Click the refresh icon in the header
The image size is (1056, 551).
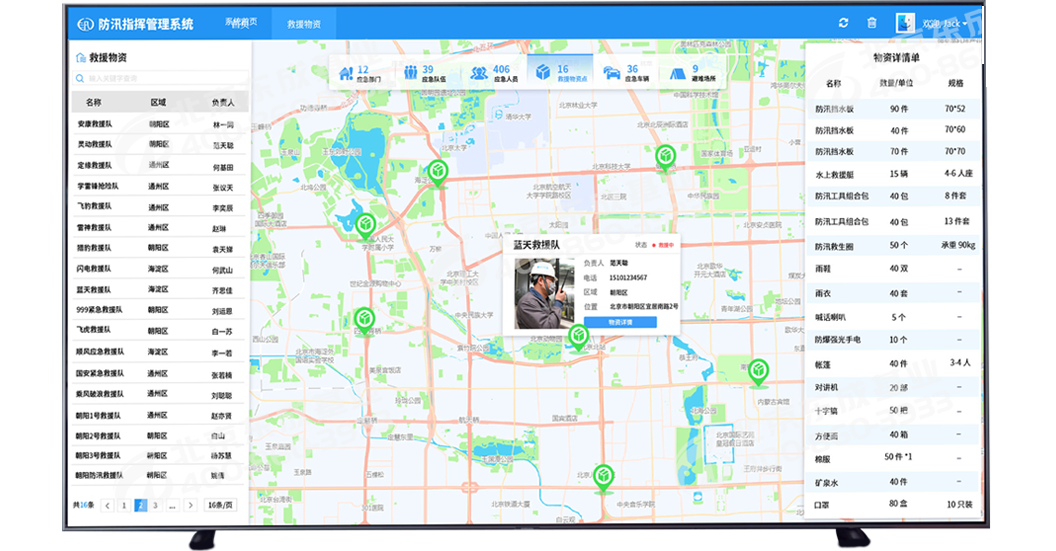coord(843,23)
